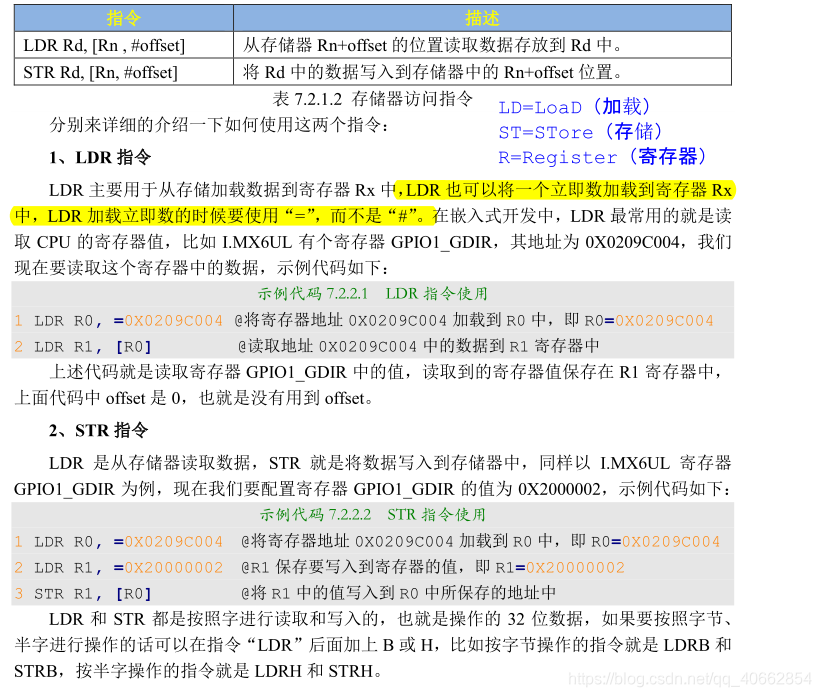Click the address '0X0209C004' in the LDR paragraph

point(633,242)
